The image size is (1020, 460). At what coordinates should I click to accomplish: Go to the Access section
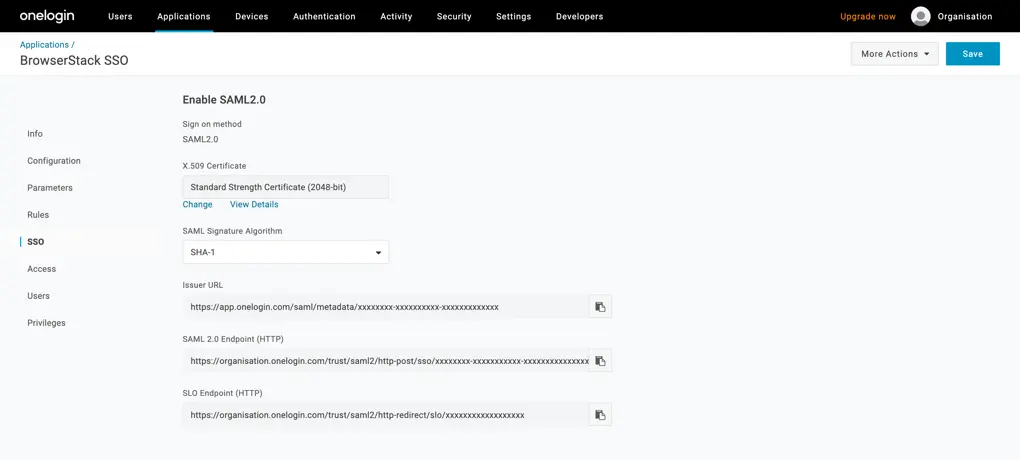click(41, 269)
